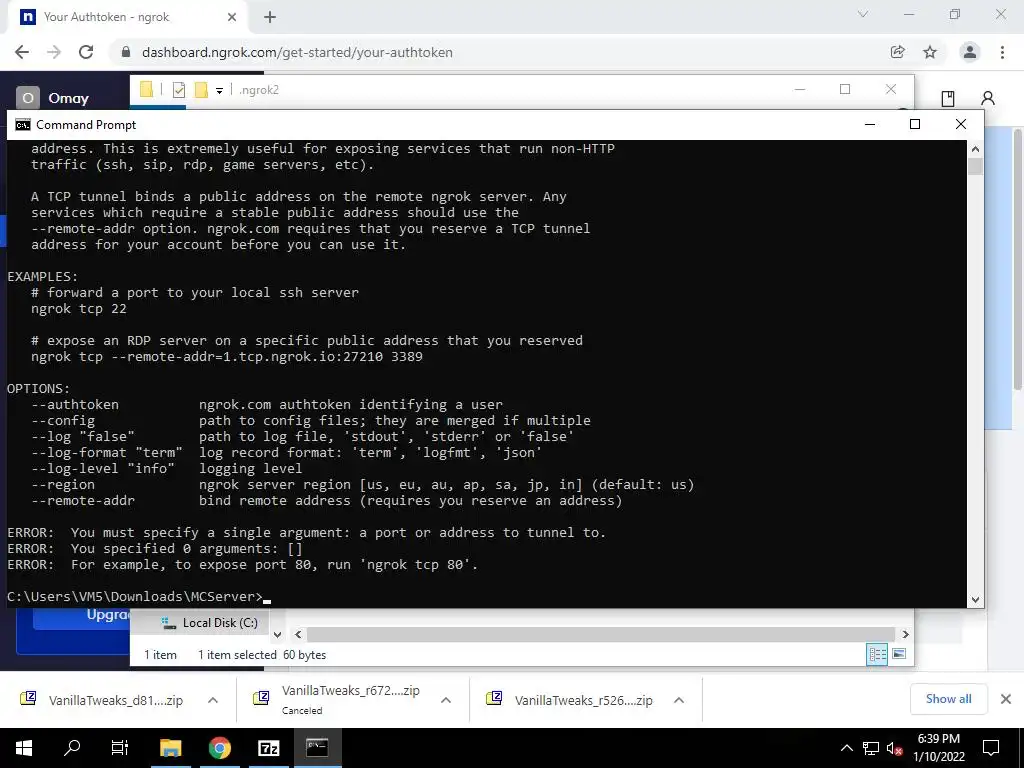Open the taskbar clock and date
This screenshot has height=768, width=1024.
[939, 748]
